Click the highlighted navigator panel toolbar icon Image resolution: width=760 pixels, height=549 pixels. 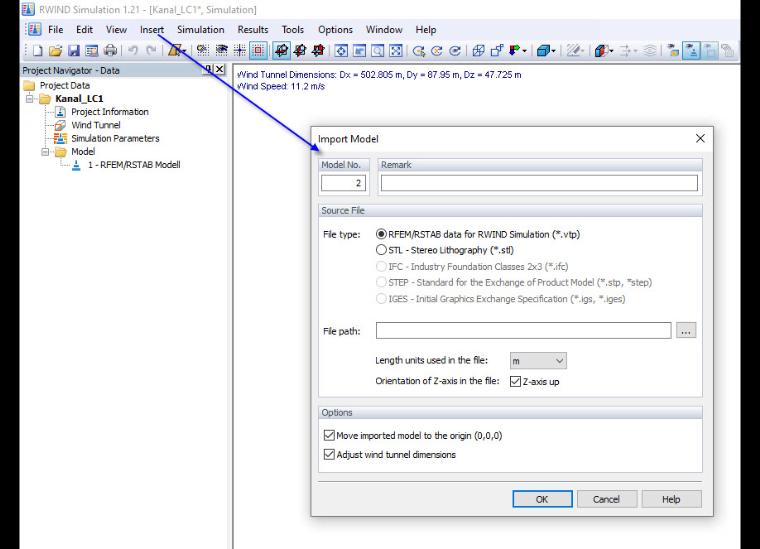pos(692,50)
